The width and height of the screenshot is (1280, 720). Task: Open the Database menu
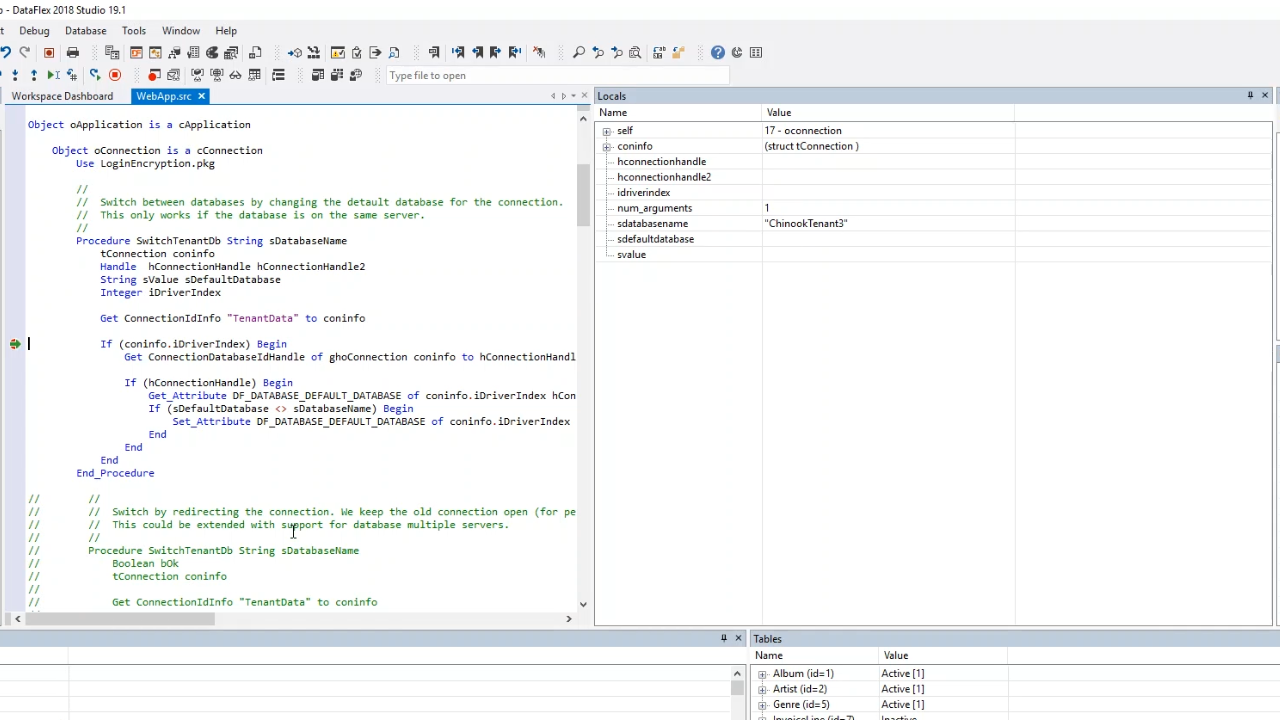point(85,31)
